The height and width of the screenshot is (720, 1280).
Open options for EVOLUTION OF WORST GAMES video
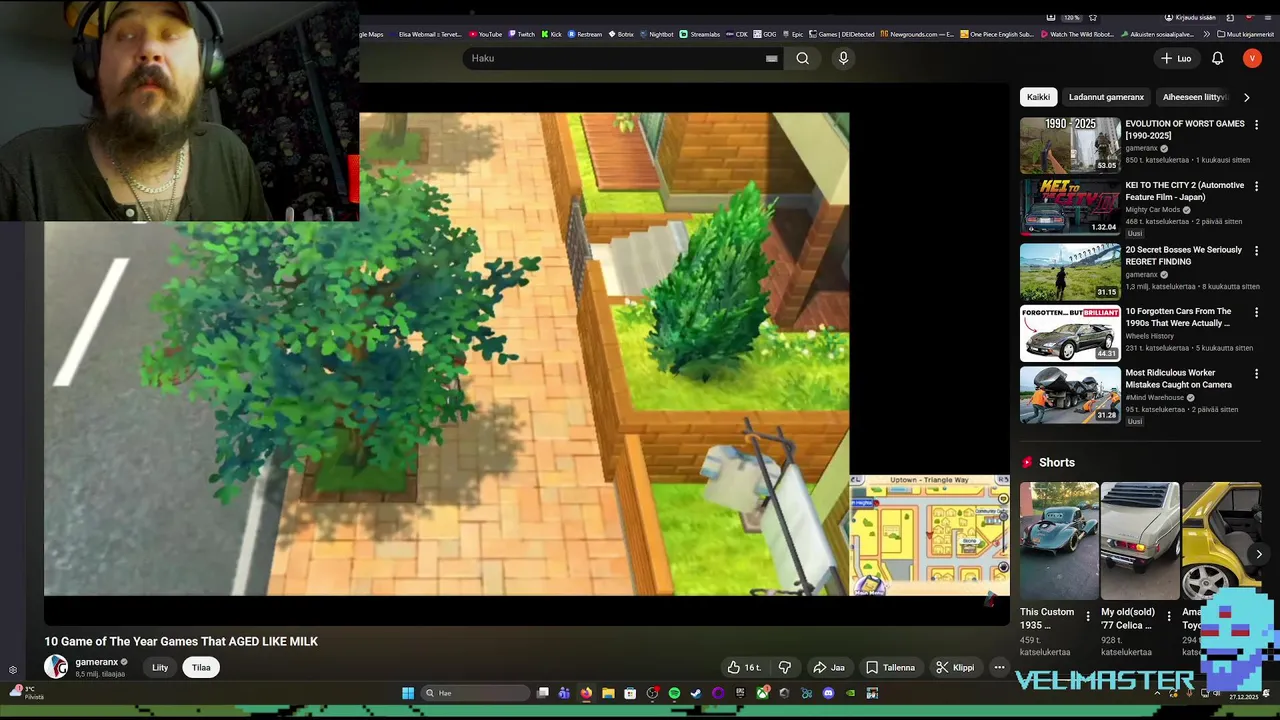coord(1257,125)
